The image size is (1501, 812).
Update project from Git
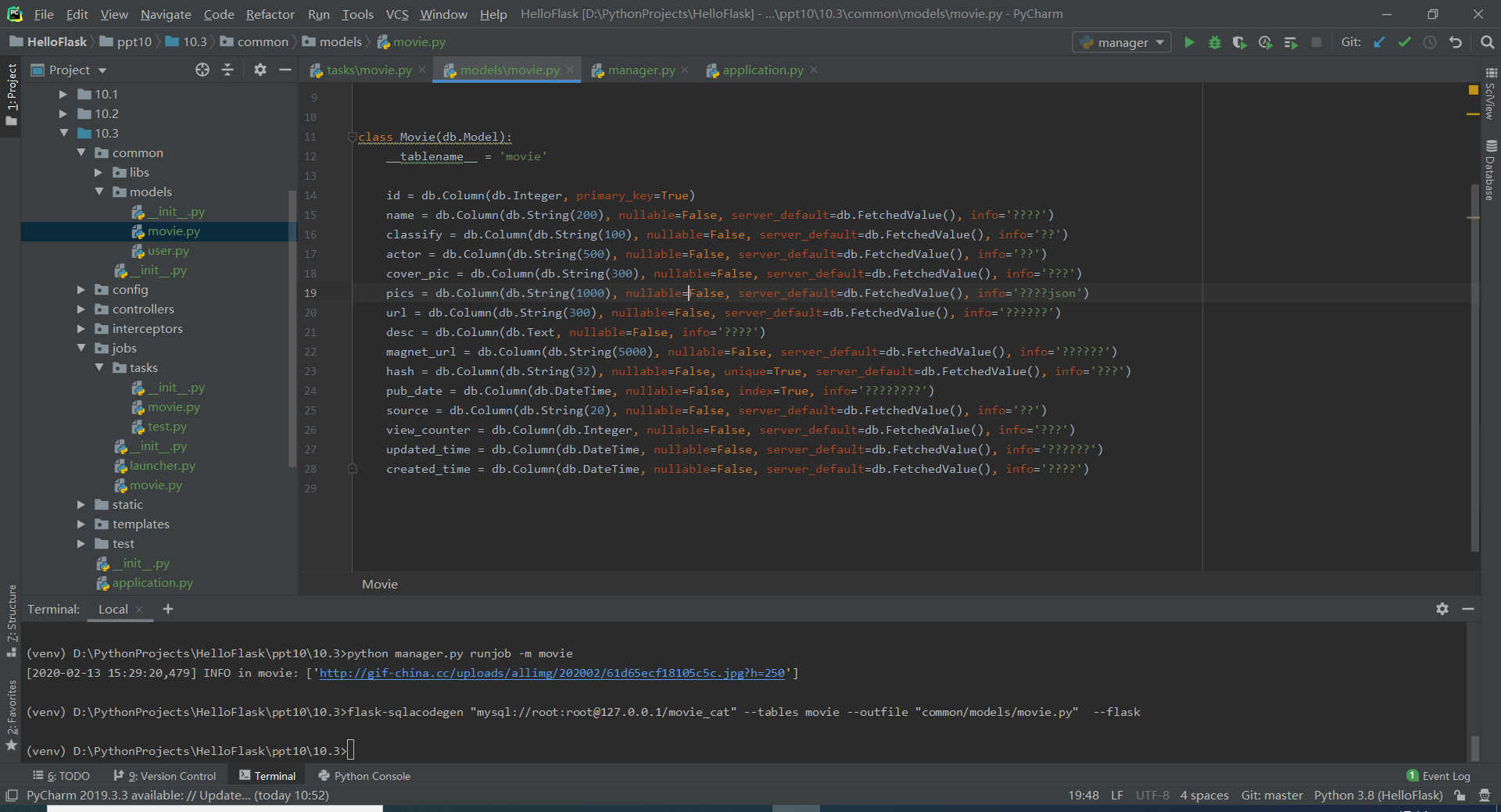click(1379, 42)
